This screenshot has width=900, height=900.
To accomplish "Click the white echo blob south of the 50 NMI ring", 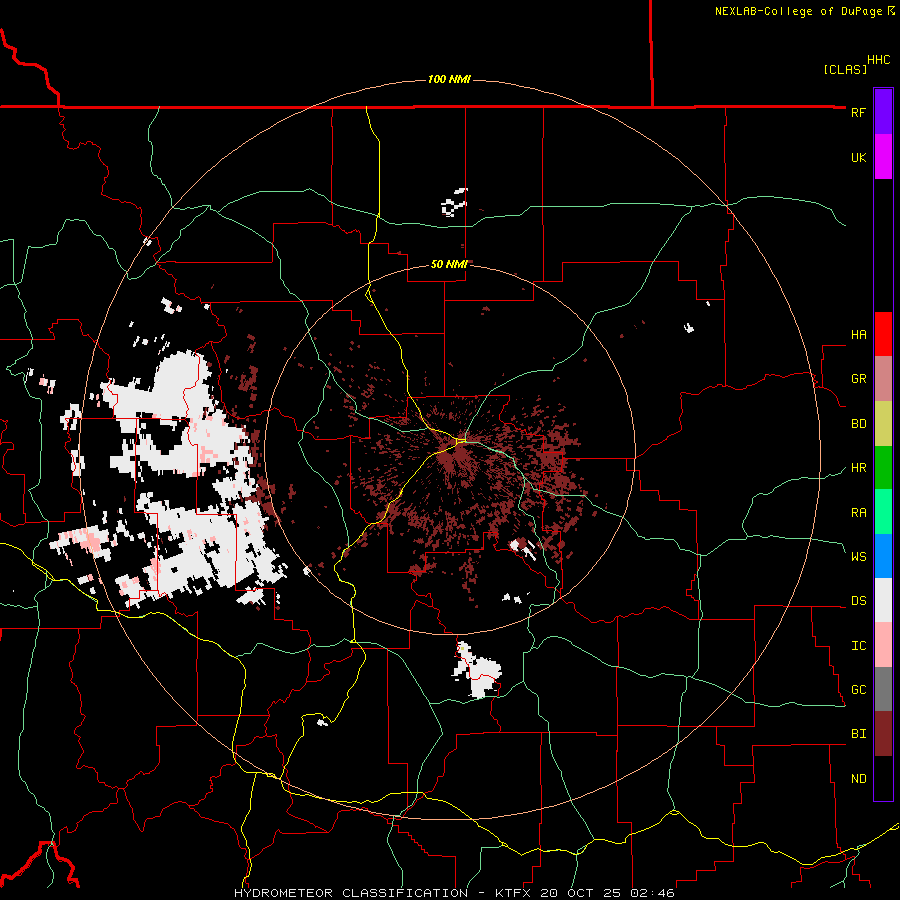I will click(477, 669).
